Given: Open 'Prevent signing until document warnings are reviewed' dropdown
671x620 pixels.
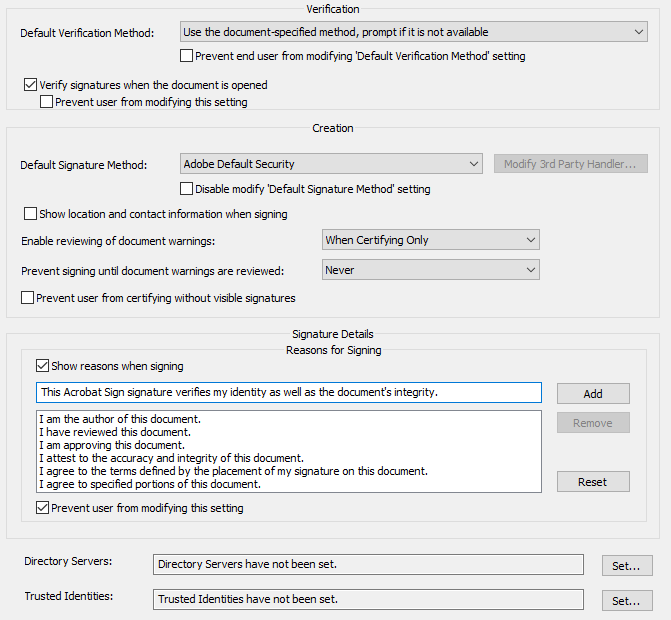Looking at the screenshot, I should pyautogui.click(x=431, y=270).
